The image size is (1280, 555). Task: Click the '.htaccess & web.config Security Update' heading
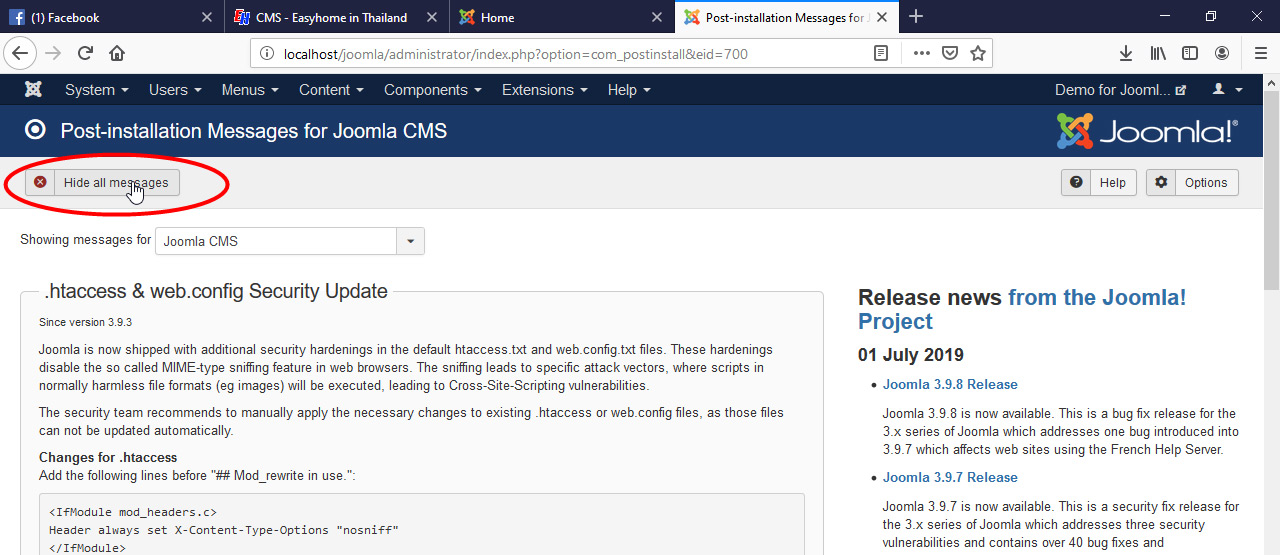click(216, 291)
